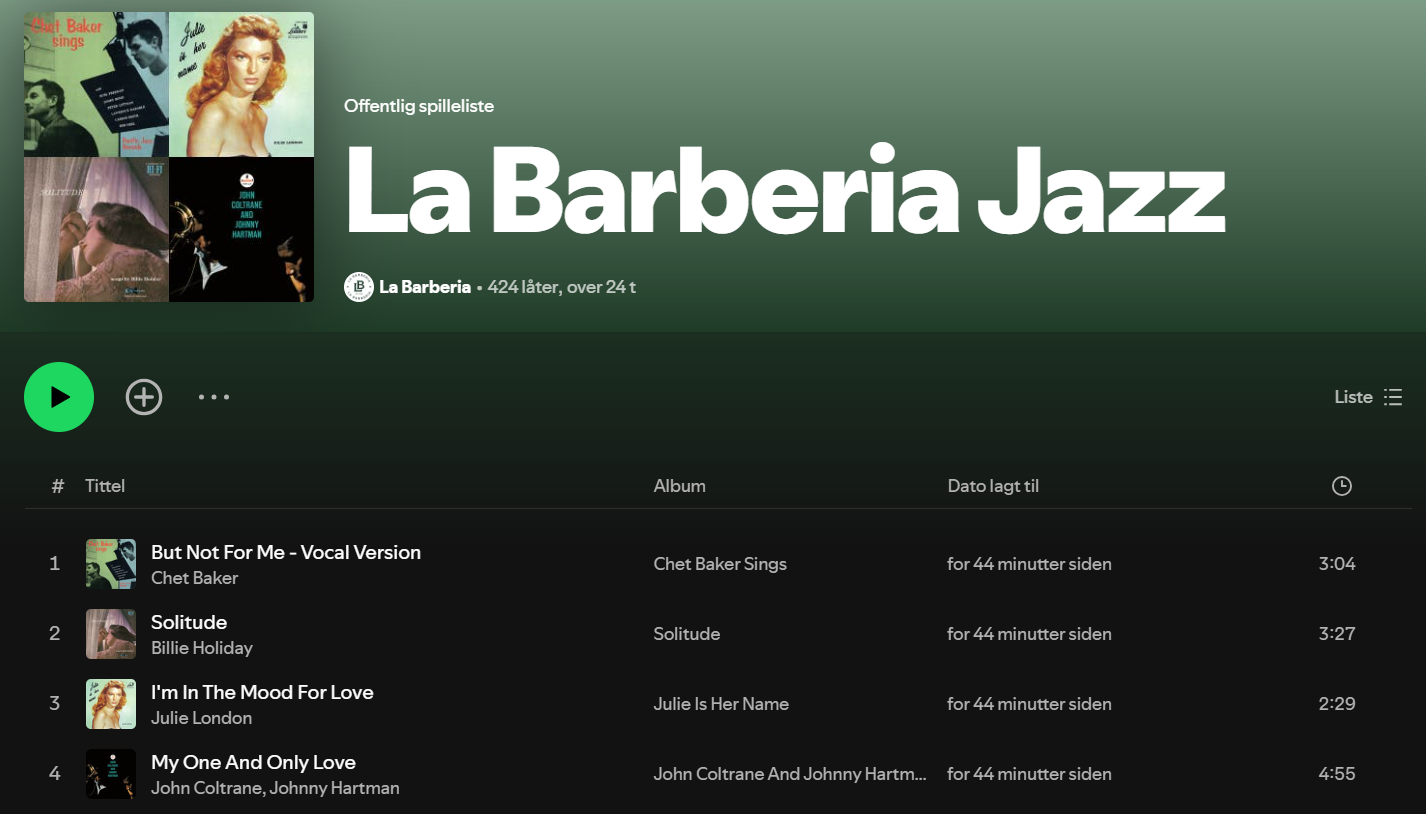Open album John Coltrane And Johnny Hartman

790,774
